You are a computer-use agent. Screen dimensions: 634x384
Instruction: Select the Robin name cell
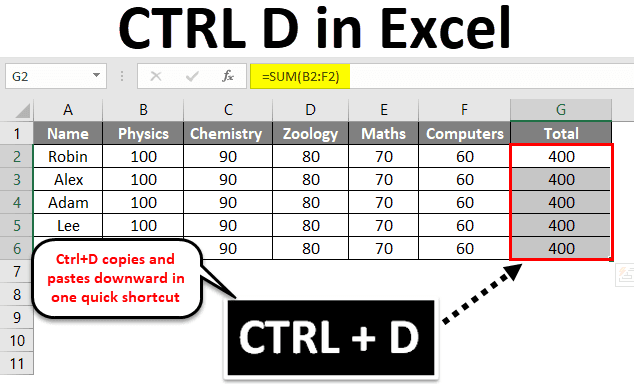[68, 156]
